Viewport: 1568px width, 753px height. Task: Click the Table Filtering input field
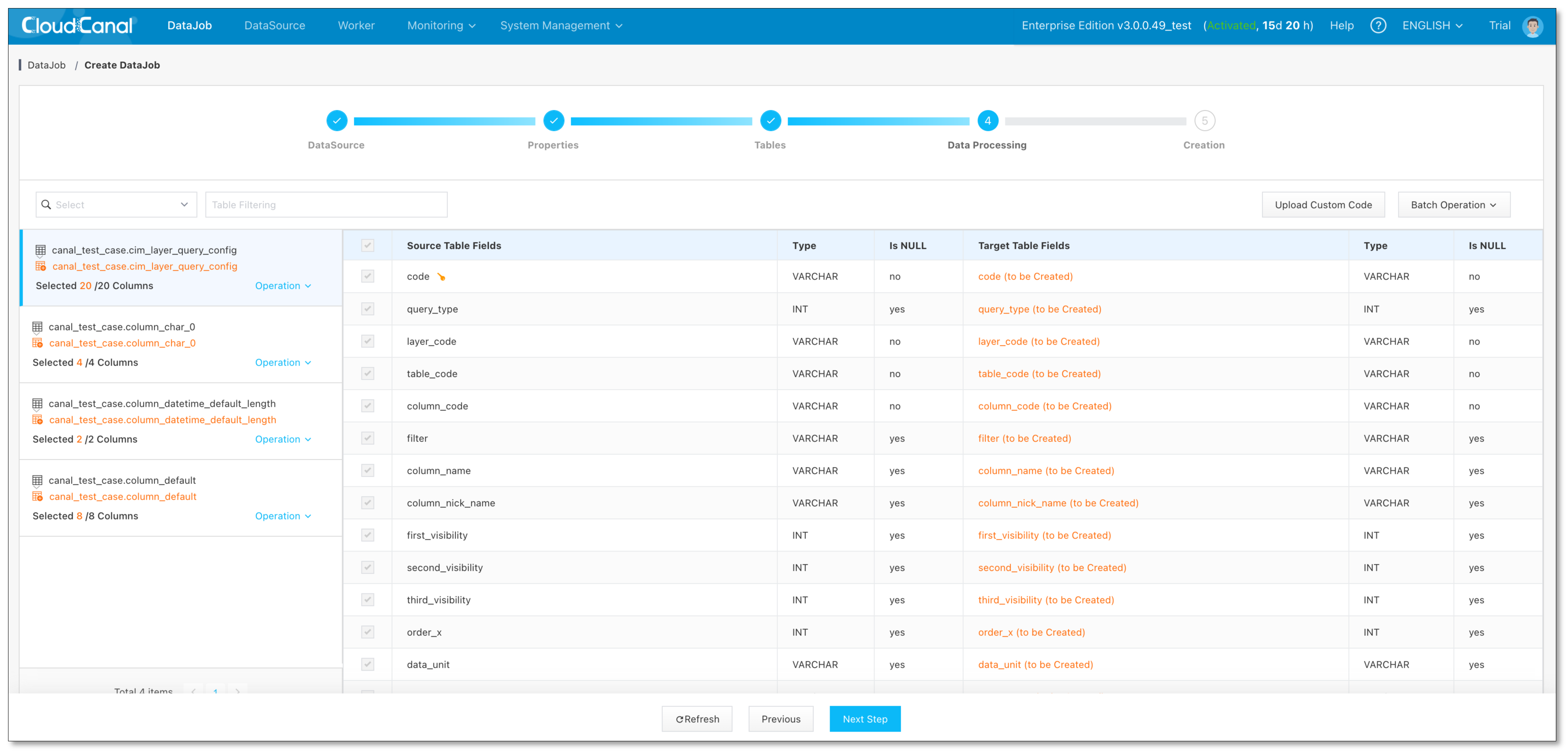[326, 204]
